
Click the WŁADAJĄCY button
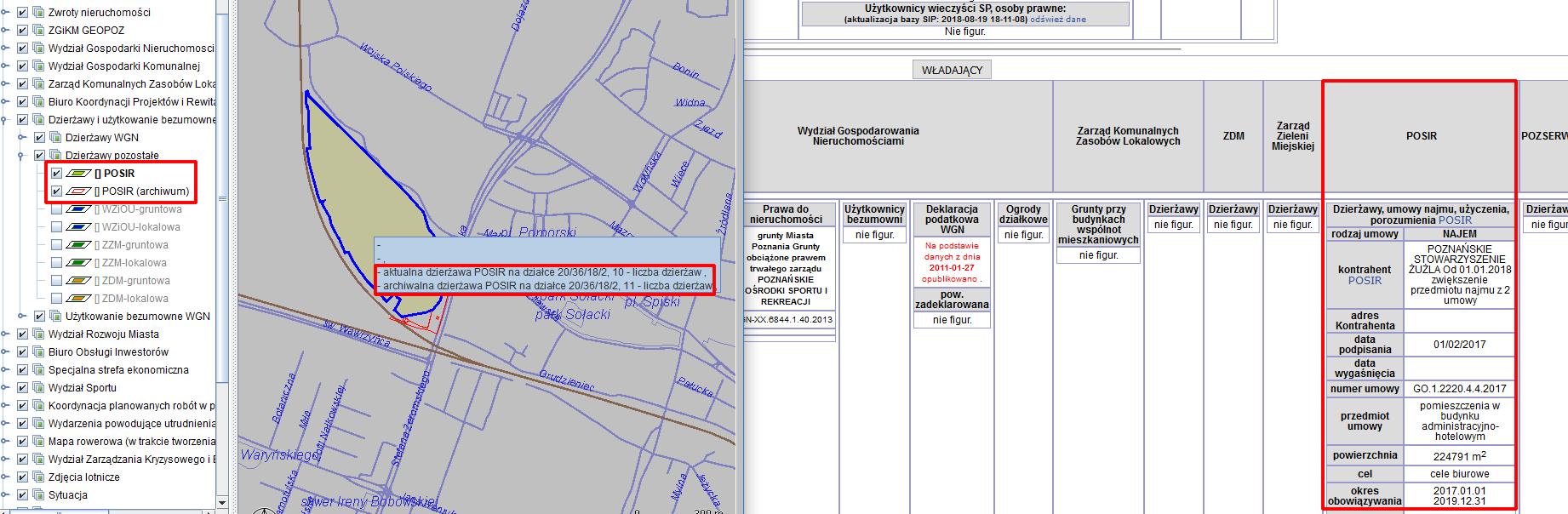coord(952,71)
